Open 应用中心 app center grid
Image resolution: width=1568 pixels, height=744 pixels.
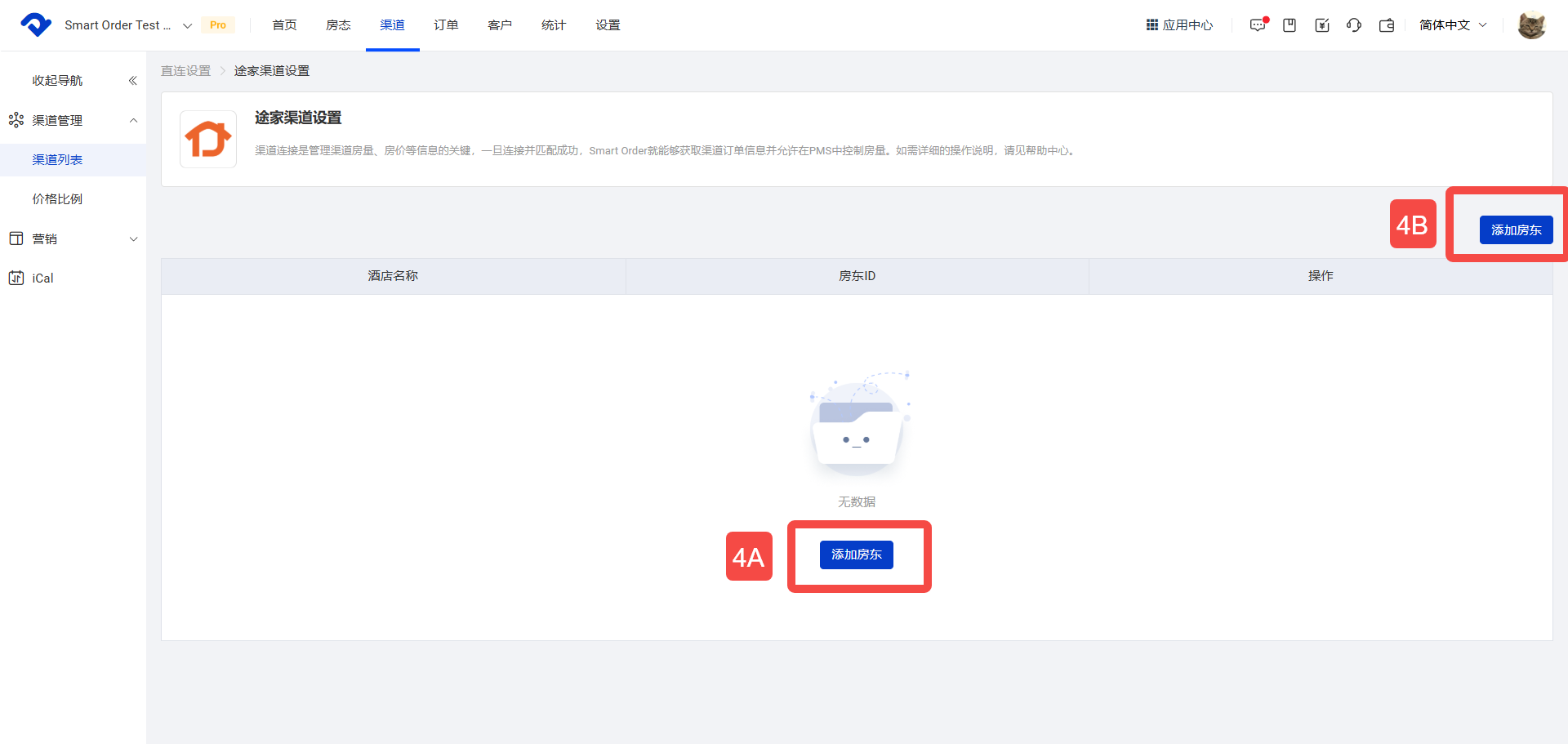coord(1179,25)
